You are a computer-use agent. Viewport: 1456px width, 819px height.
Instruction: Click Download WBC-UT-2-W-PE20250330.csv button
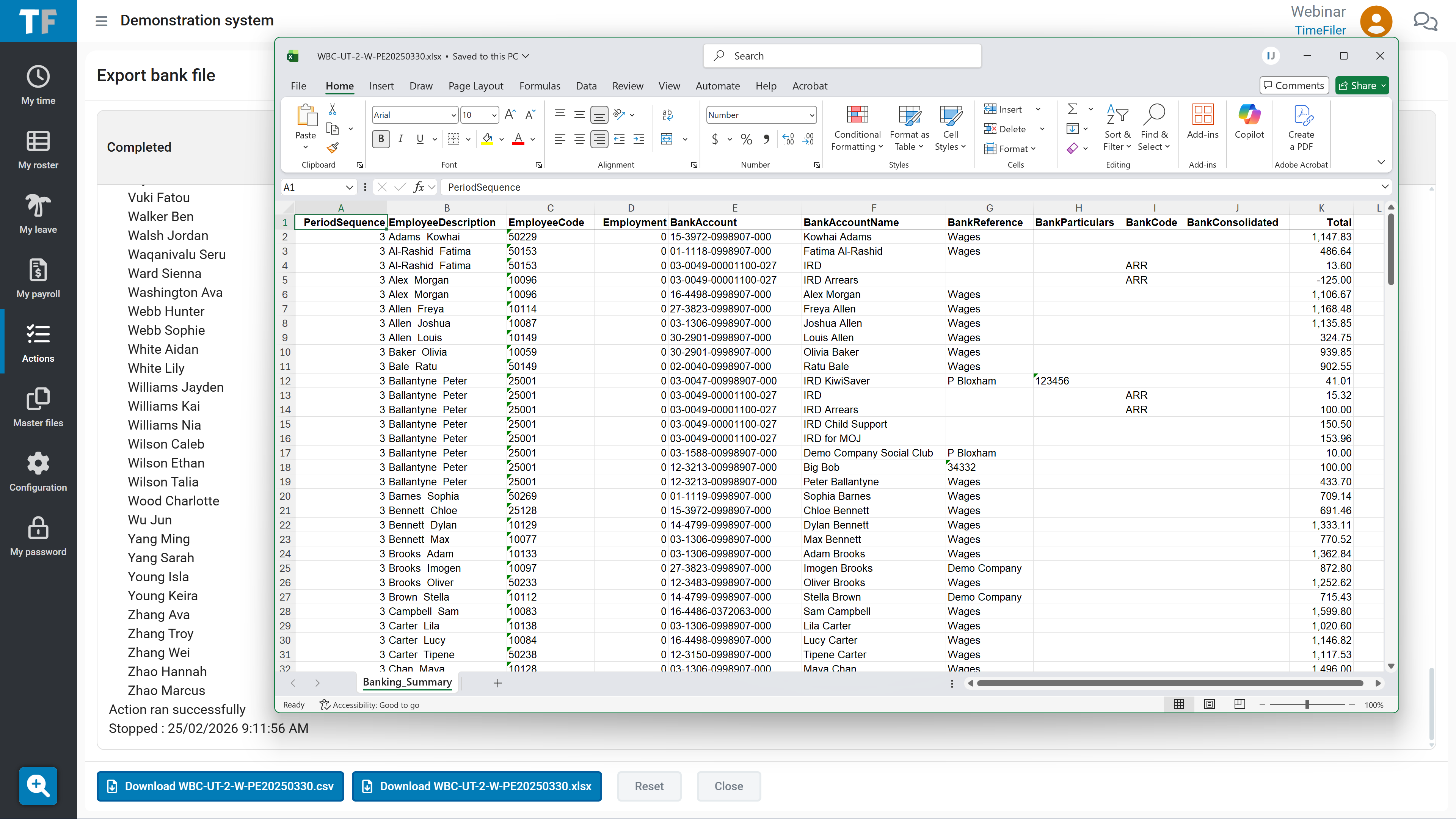(220, 786)
